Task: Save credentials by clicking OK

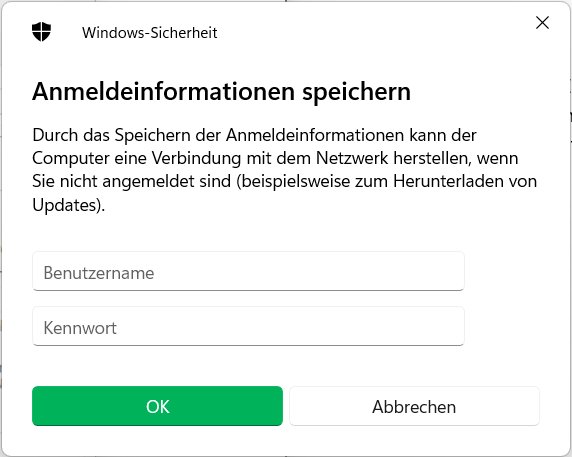Action: 157,406
